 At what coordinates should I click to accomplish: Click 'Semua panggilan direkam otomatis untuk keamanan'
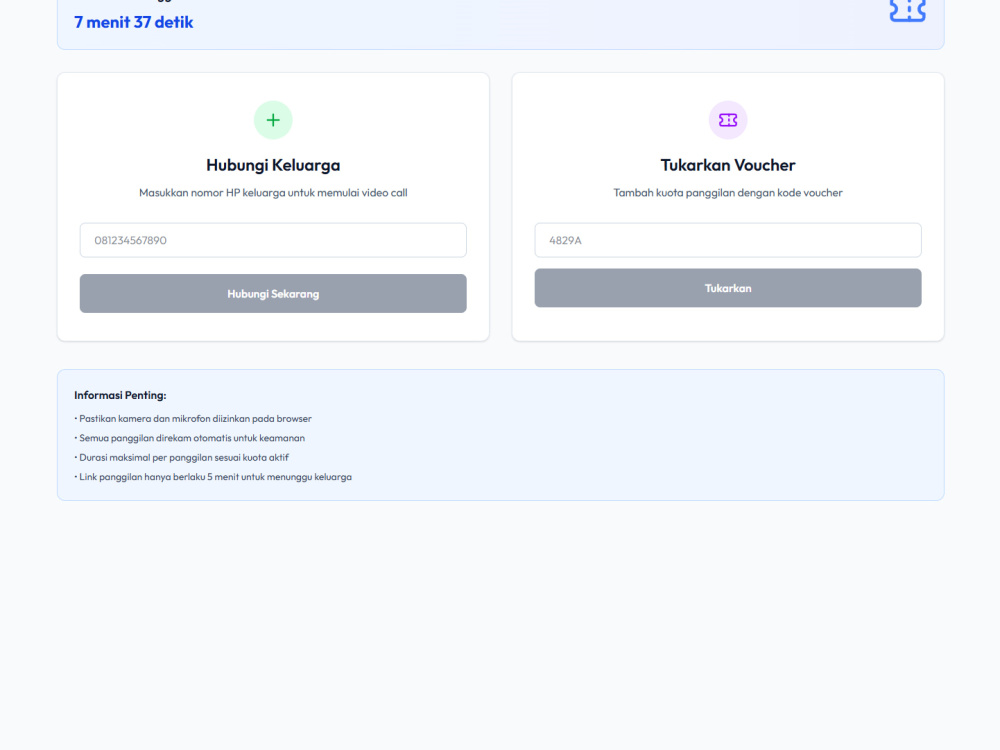189,438
